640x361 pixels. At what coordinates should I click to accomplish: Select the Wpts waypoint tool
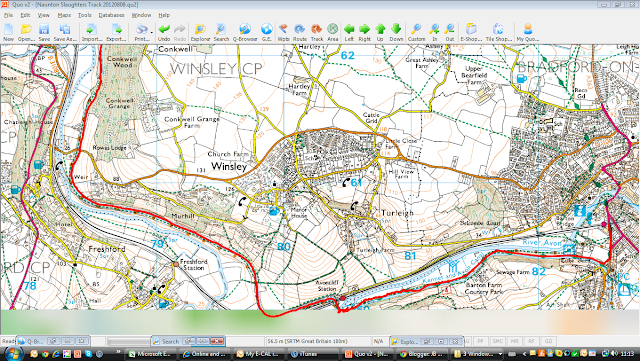(283, 32)
